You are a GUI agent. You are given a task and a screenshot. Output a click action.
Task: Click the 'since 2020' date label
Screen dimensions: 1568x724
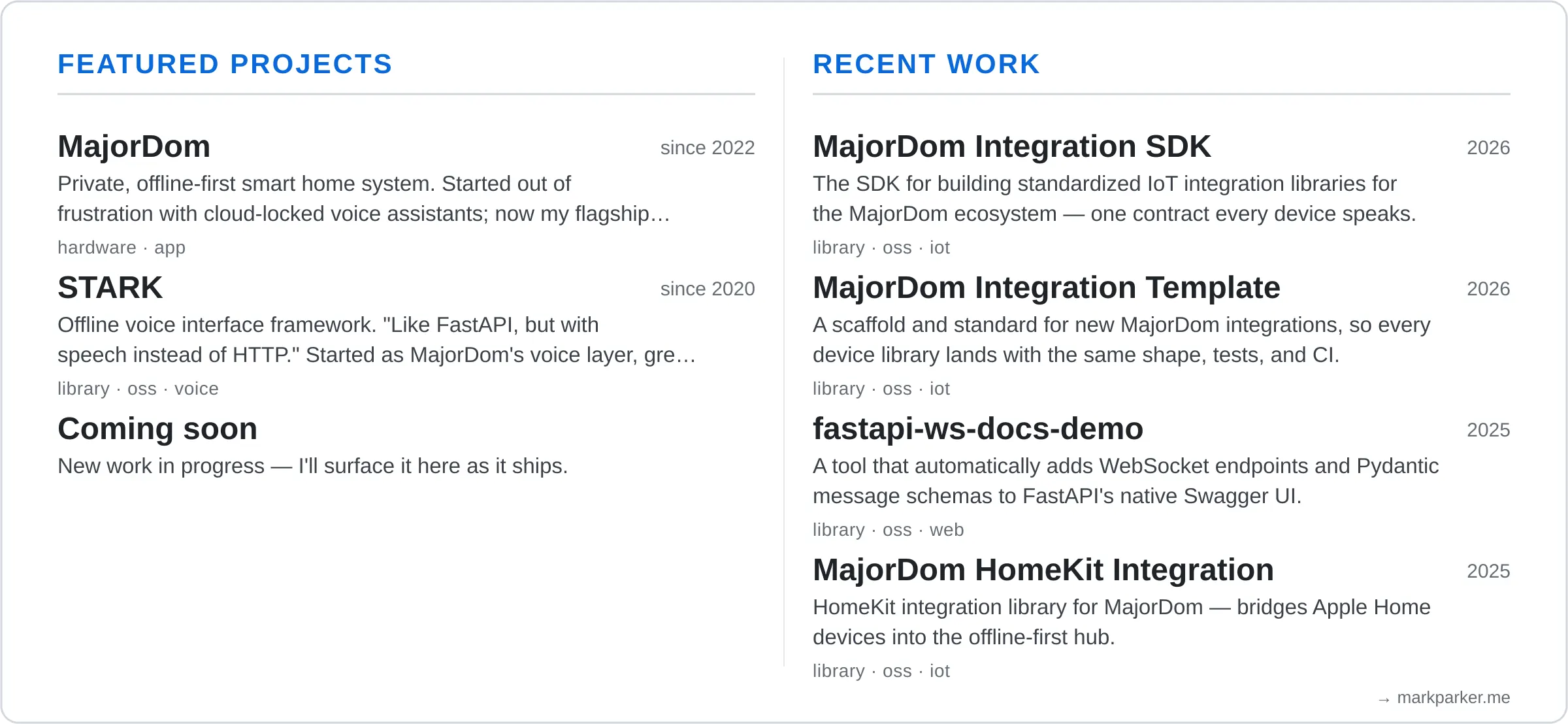point(708,289)
